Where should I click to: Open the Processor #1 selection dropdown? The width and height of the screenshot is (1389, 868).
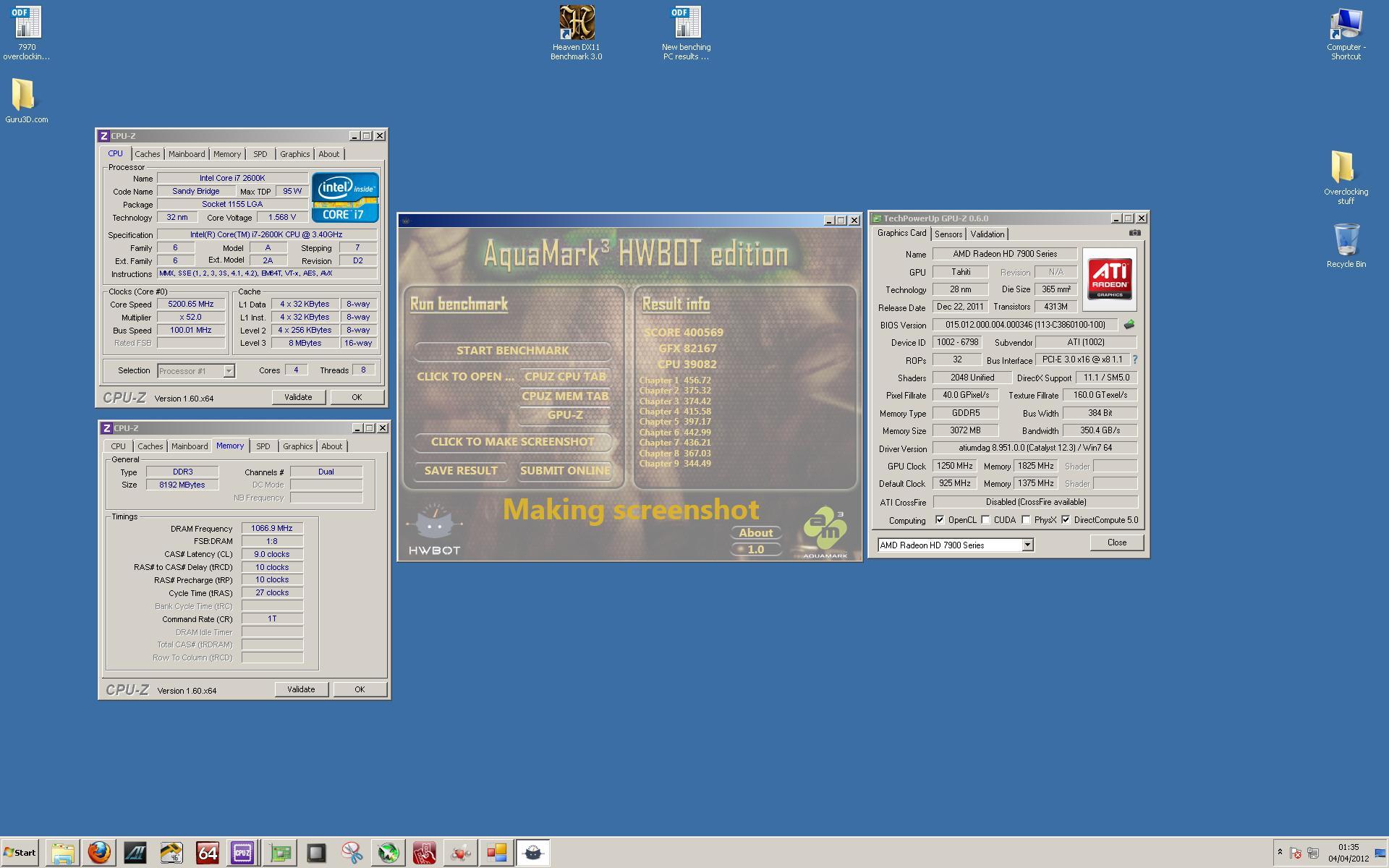[229, 371]
